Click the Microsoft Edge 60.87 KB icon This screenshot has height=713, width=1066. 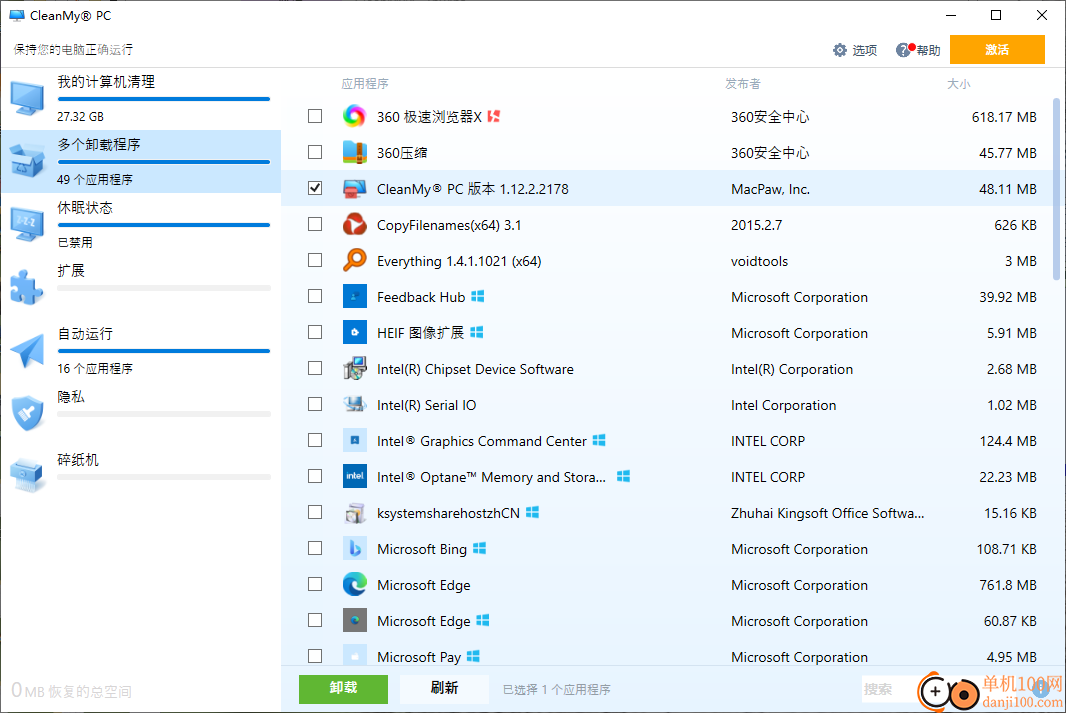(x=354, y=621)
